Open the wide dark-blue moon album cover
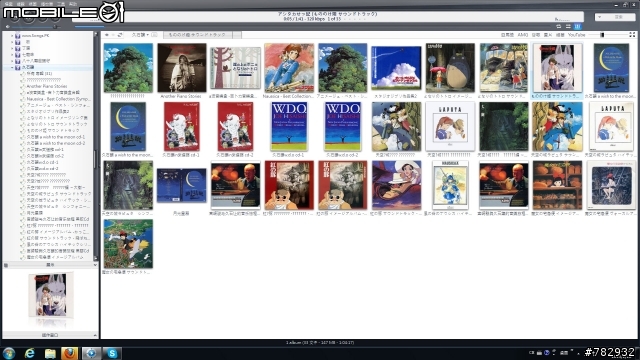This screenshot has width=640, height=360. click(x=182, y=185)
